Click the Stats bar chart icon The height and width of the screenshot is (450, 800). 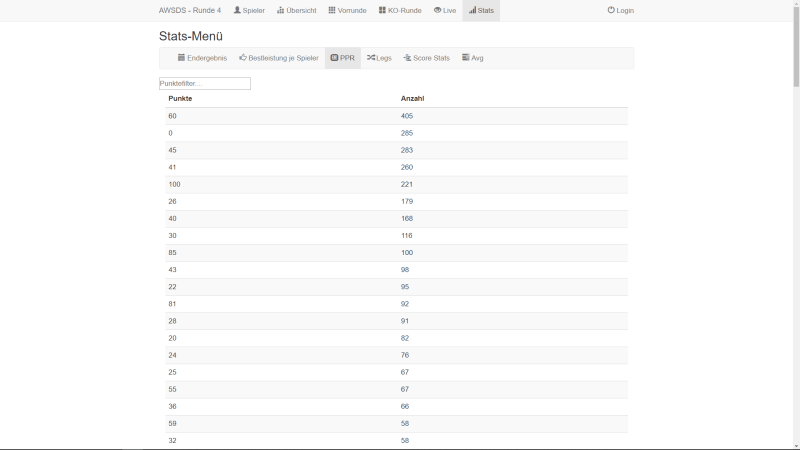pyautogui.click(x=472, y=10)
